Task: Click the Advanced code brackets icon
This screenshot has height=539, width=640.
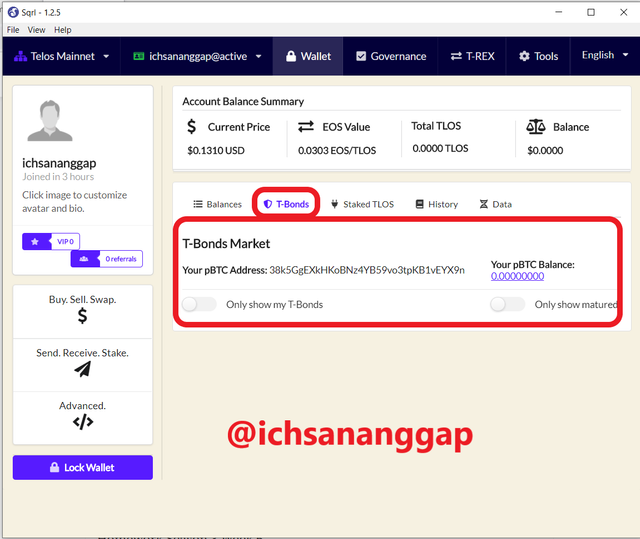Action: pyautogui.click(x=83, y=422)
